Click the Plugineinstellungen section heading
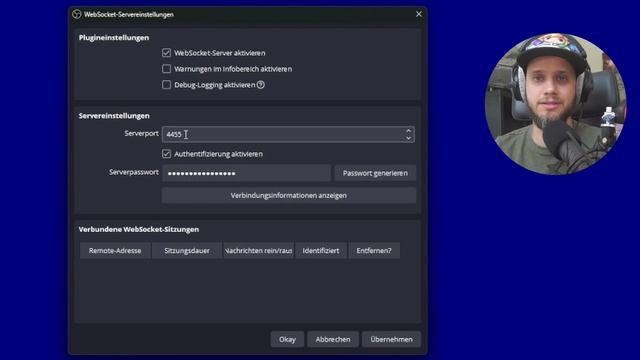Screen dimensions: 640x360 [114, 38]
